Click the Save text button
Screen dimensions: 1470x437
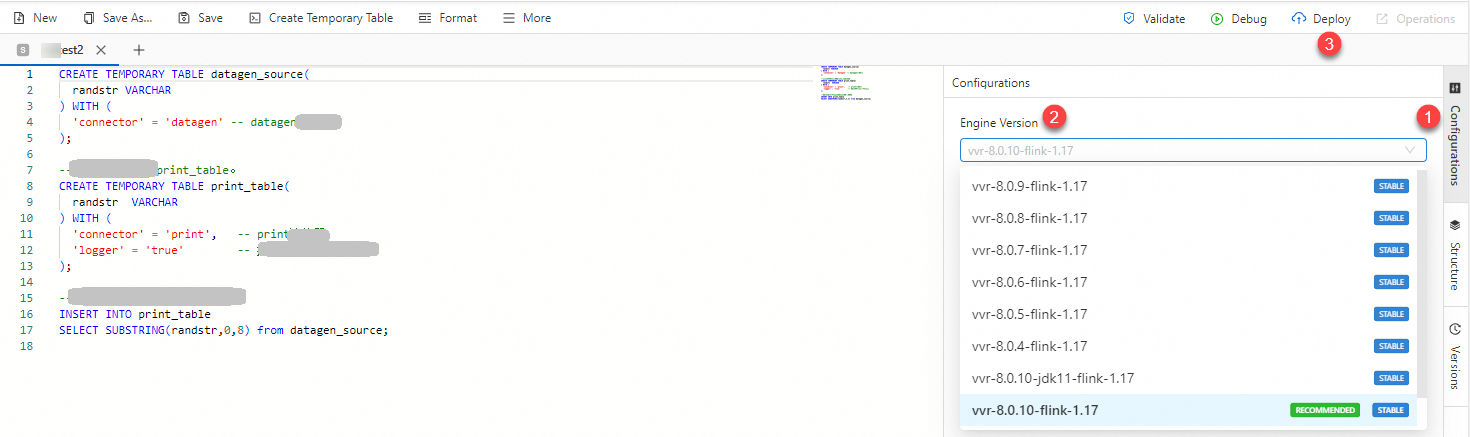coord(210,18)
